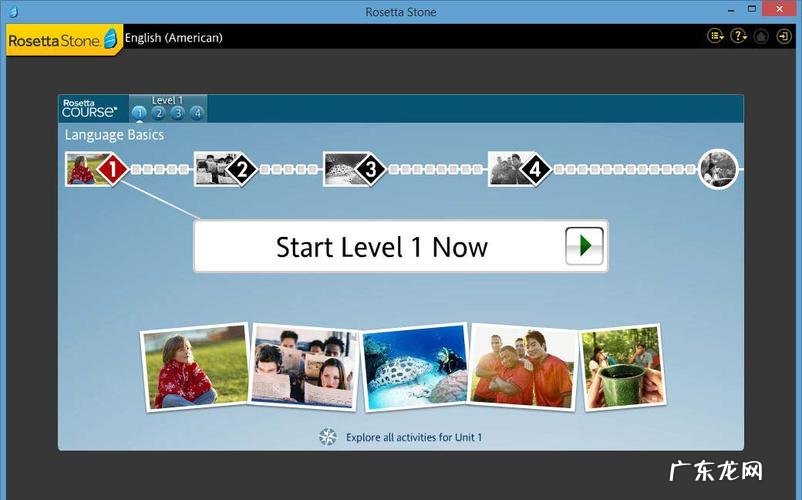Click the red lesson 1 diamond marker

113,169
